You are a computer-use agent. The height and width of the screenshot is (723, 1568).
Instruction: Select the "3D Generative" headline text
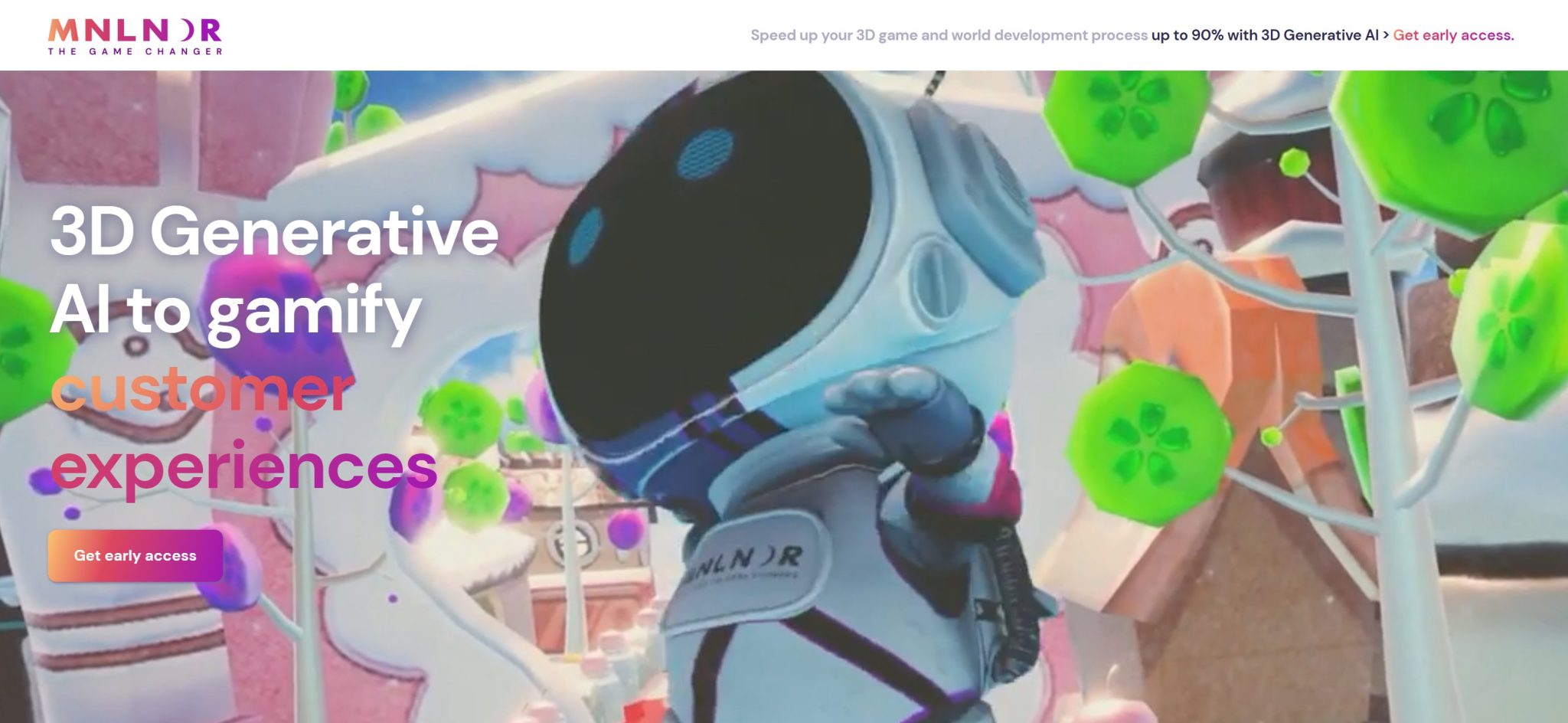coord(274,231)
